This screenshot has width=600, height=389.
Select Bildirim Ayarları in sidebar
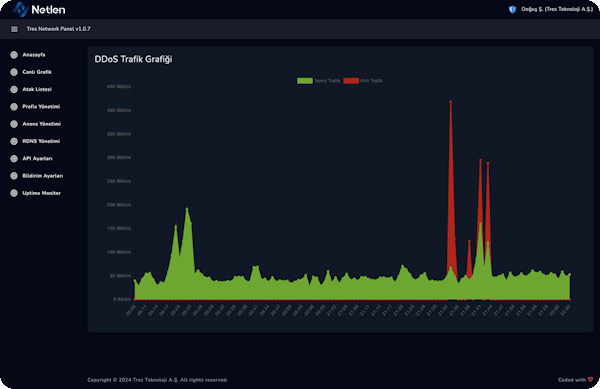point(42,176)
